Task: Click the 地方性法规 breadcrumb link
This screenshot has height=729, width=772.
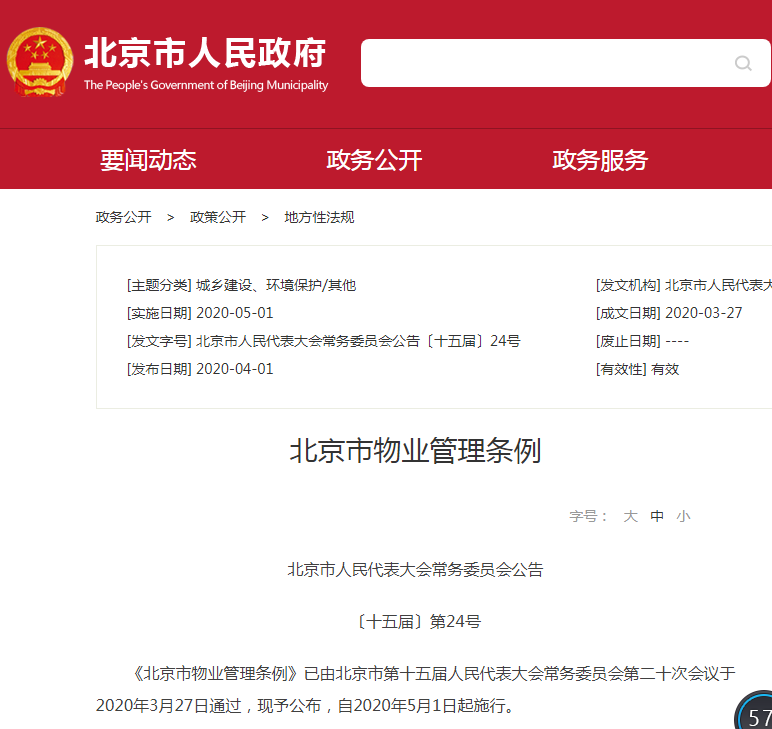Action: coord(319,217)
